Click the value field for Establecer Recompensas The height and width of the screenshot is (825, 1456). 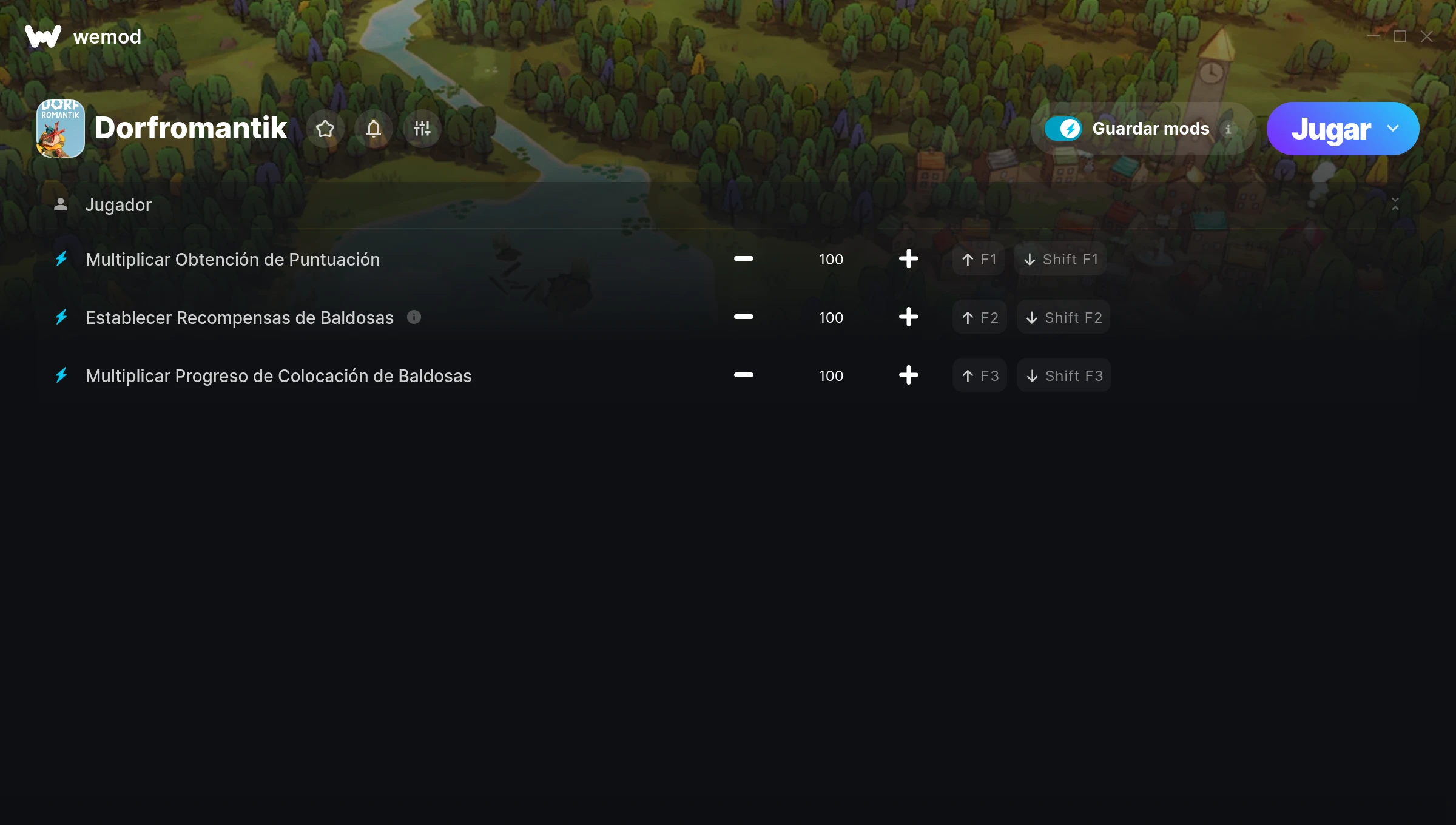click(831, 317)
